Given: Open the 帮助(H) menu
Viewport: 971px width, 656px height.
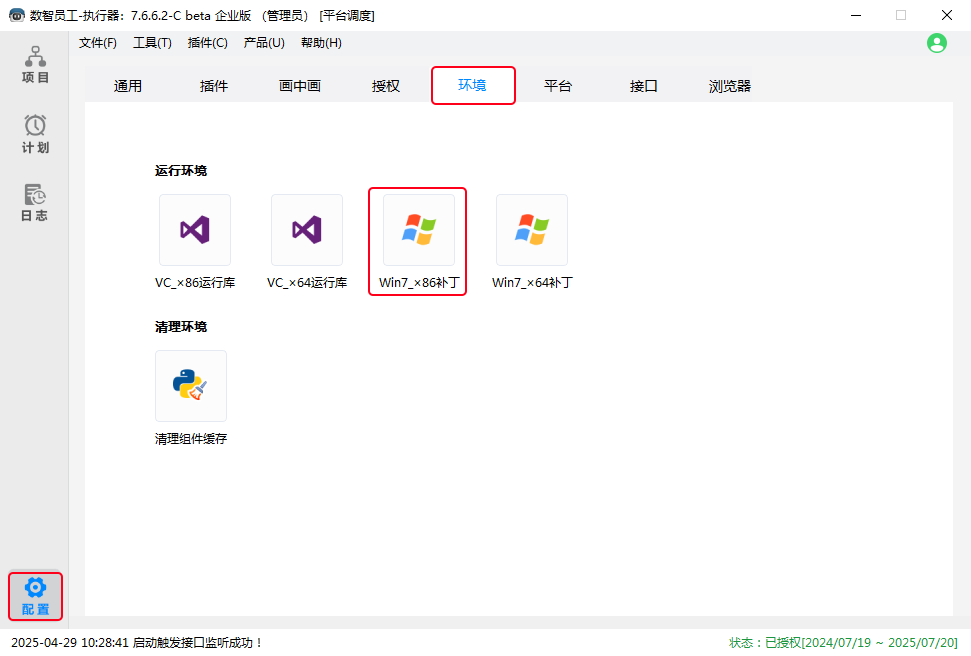Looking at the screenshot, I should (x=321, y=43).
